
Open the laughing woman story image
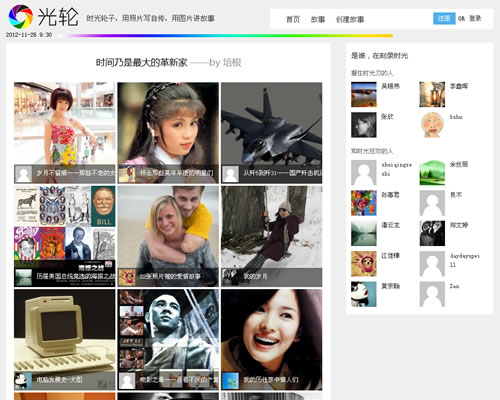[272, 330]
